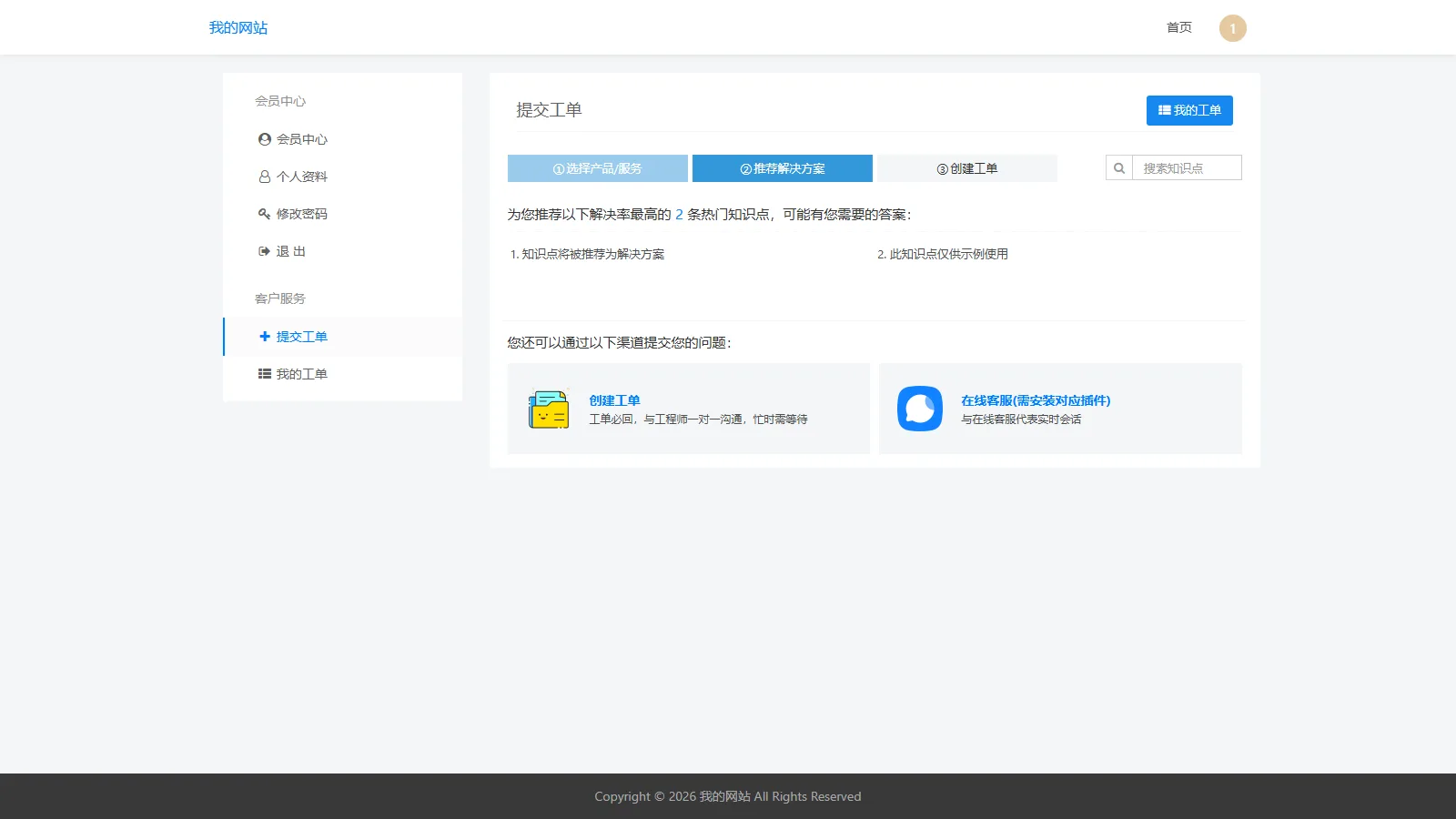Select the 创建工单 channel card title
Image resolution: width=1456 pixels, height=819 pixels.
click(616, 399)
